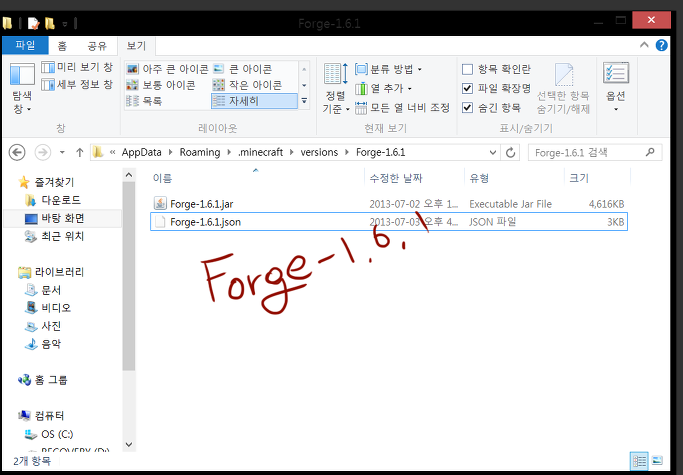This screenshot has height=475, width=683.
Task: Choose 큰 아이콘 layout
Action: 242,69
